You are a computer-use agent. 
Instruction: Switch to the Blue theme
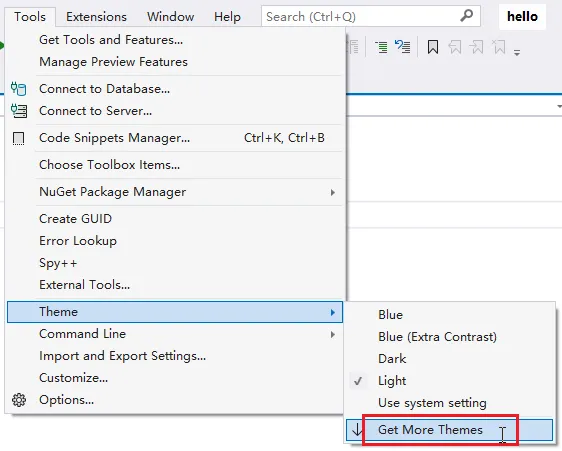tap(449, 315)
